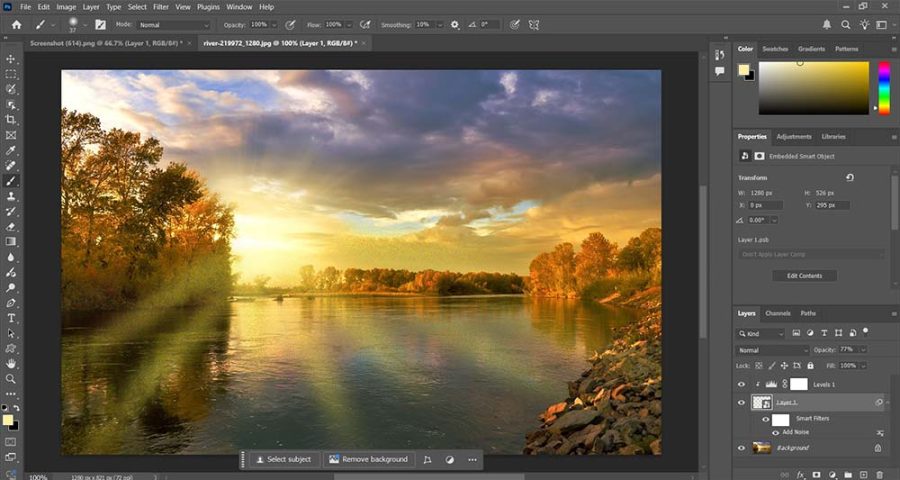The width and height of the screenshot is (900, 480).
Task: Toggle visibility of Levels 1 layer
Action: click(741, 384)
